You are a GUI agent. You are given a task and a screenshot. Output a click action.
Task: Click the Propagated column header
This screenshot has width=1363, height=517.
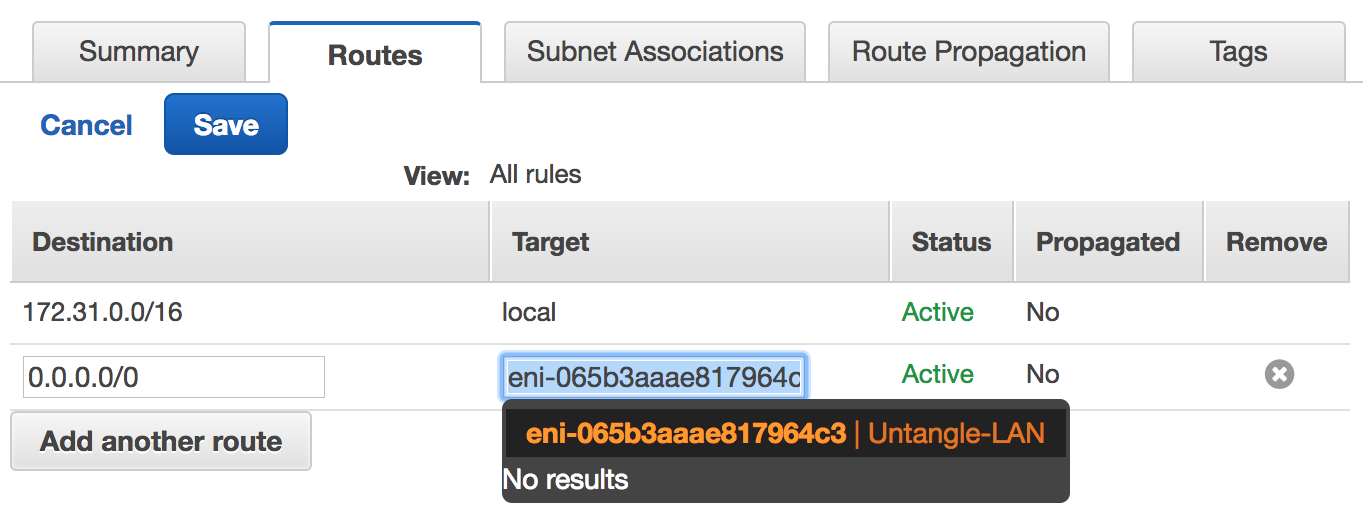1109,242
